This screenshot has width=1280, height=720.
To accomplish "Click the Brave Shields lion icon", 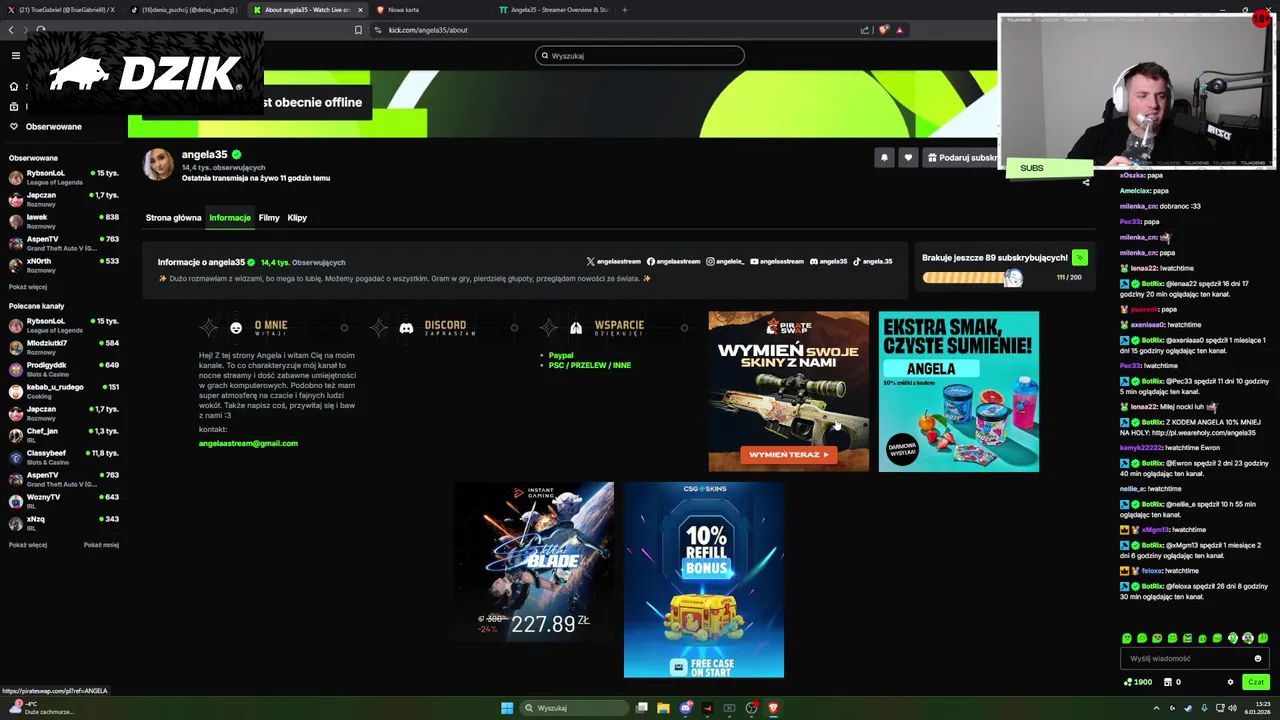I will pos(883,30).
